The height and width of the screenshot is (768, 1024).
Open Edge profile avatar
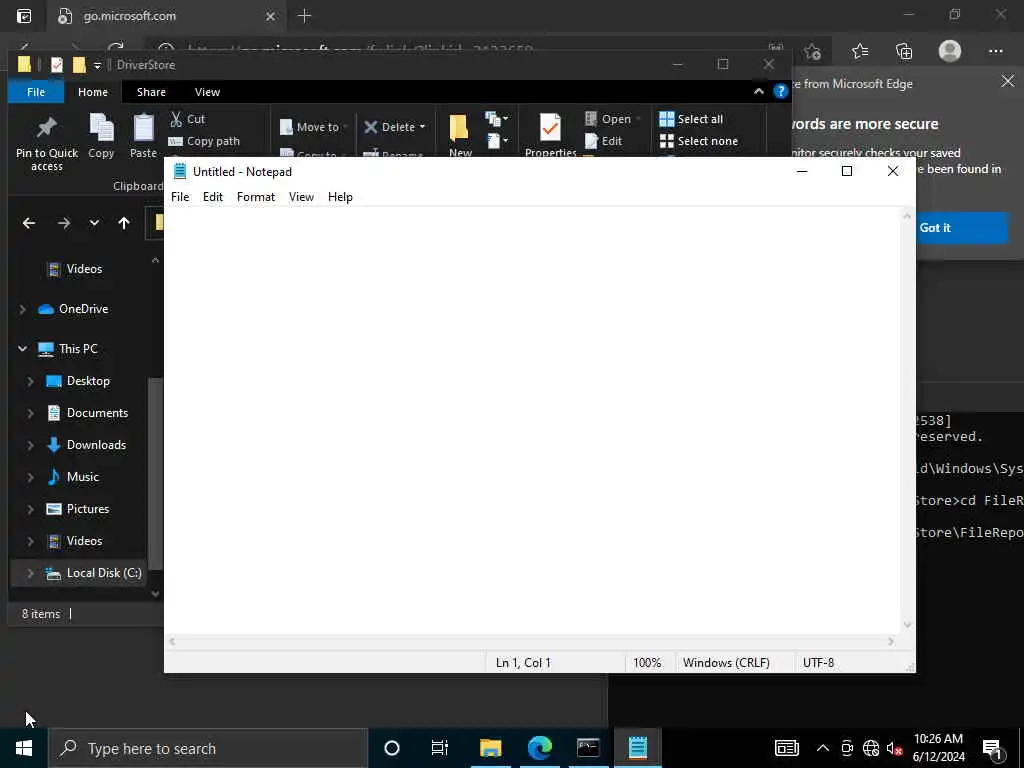[950, 51]
